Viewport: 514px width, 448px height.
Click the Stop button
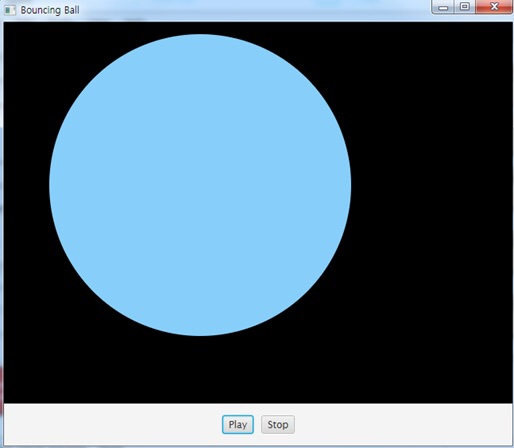coord(278,424)
